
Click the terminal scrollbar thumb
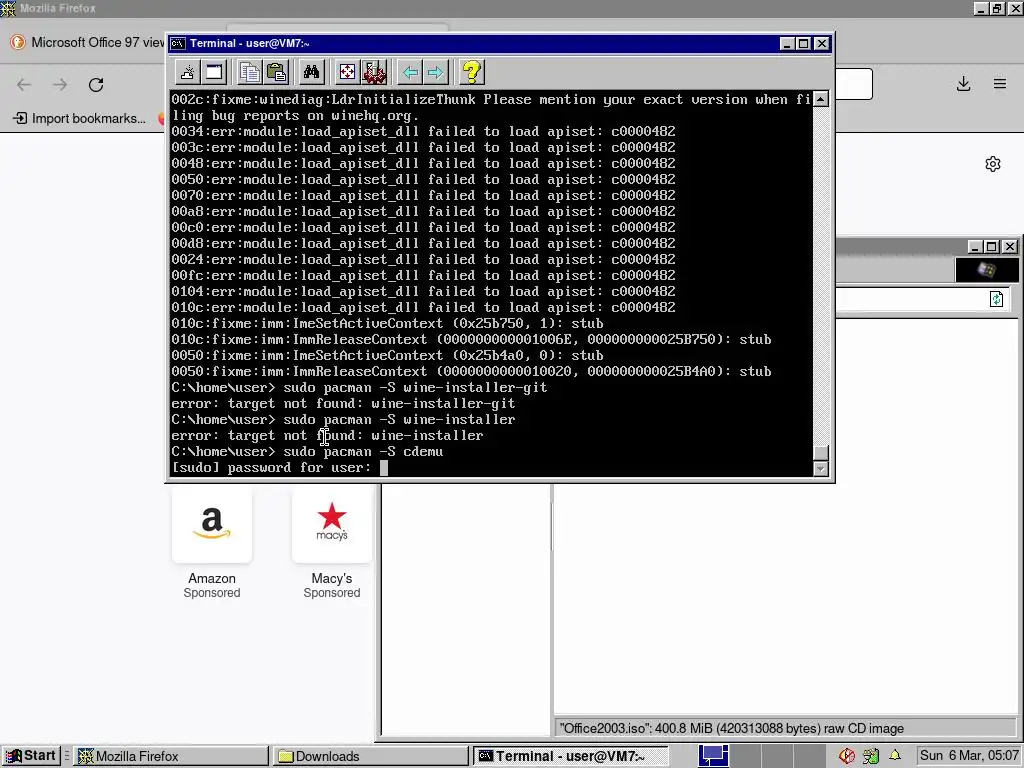click(x=821, y=452)
